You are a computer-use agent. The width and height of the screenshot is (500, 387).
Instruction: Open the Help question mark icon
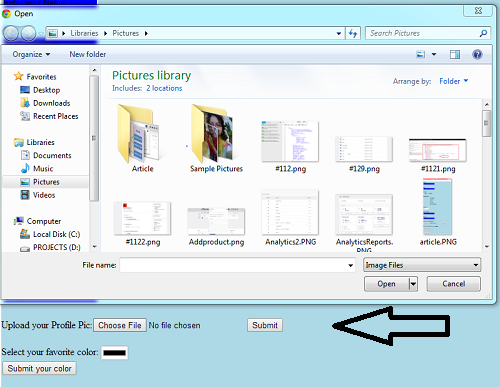477,54
